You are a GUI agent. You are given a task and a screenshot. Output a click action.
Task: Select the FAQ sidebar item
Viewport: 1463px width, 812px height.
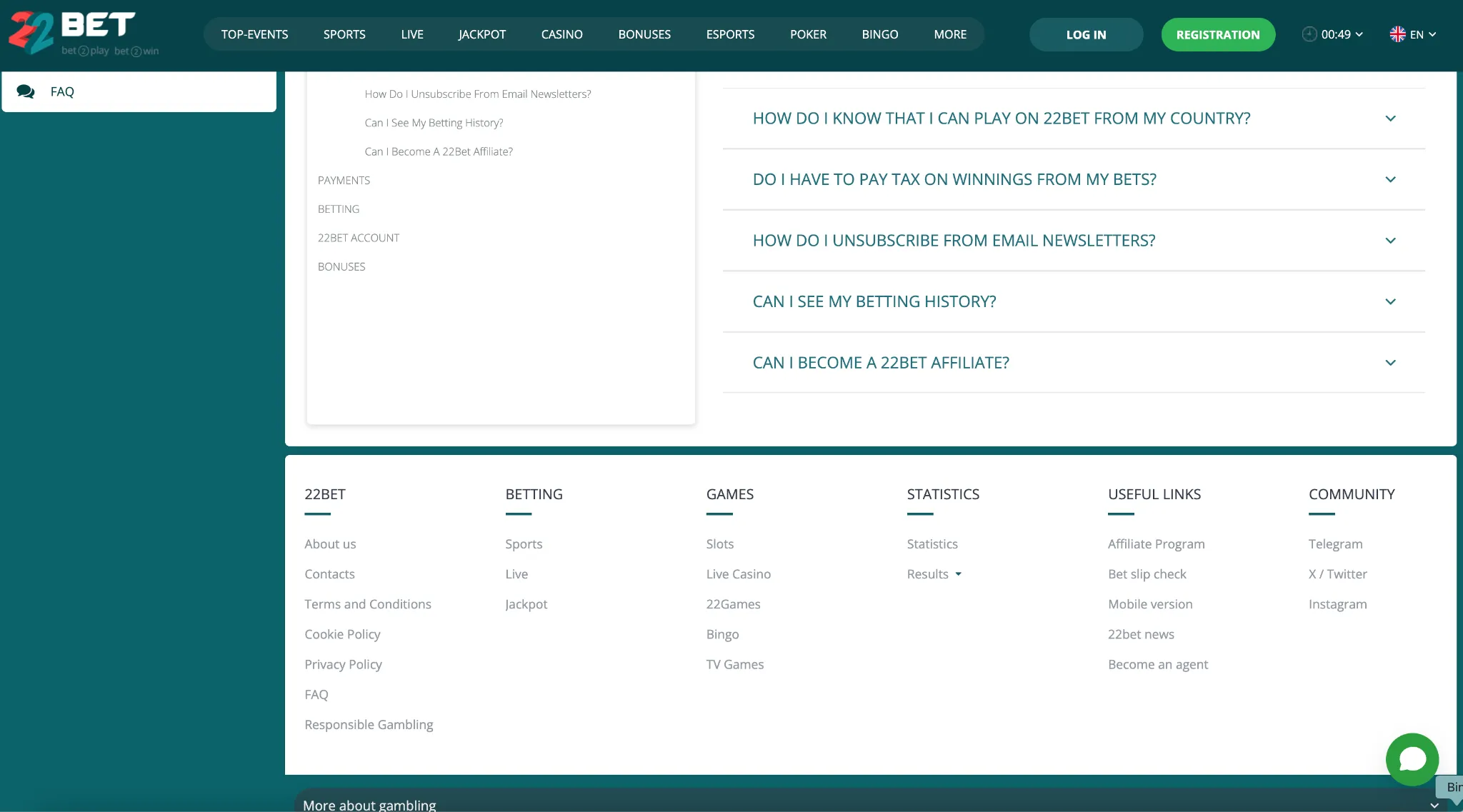[x=139, y=91]
